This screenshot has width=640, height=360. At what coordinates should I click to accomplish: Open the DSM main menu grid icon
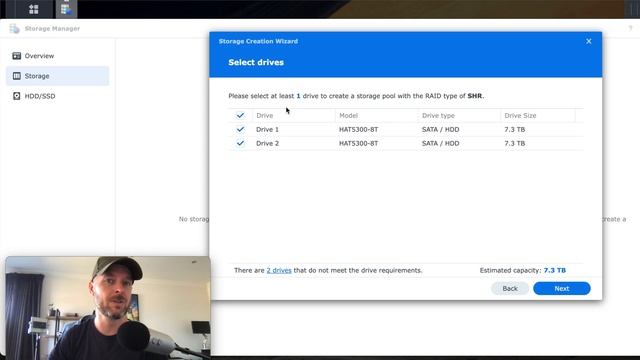click(34, 9)
